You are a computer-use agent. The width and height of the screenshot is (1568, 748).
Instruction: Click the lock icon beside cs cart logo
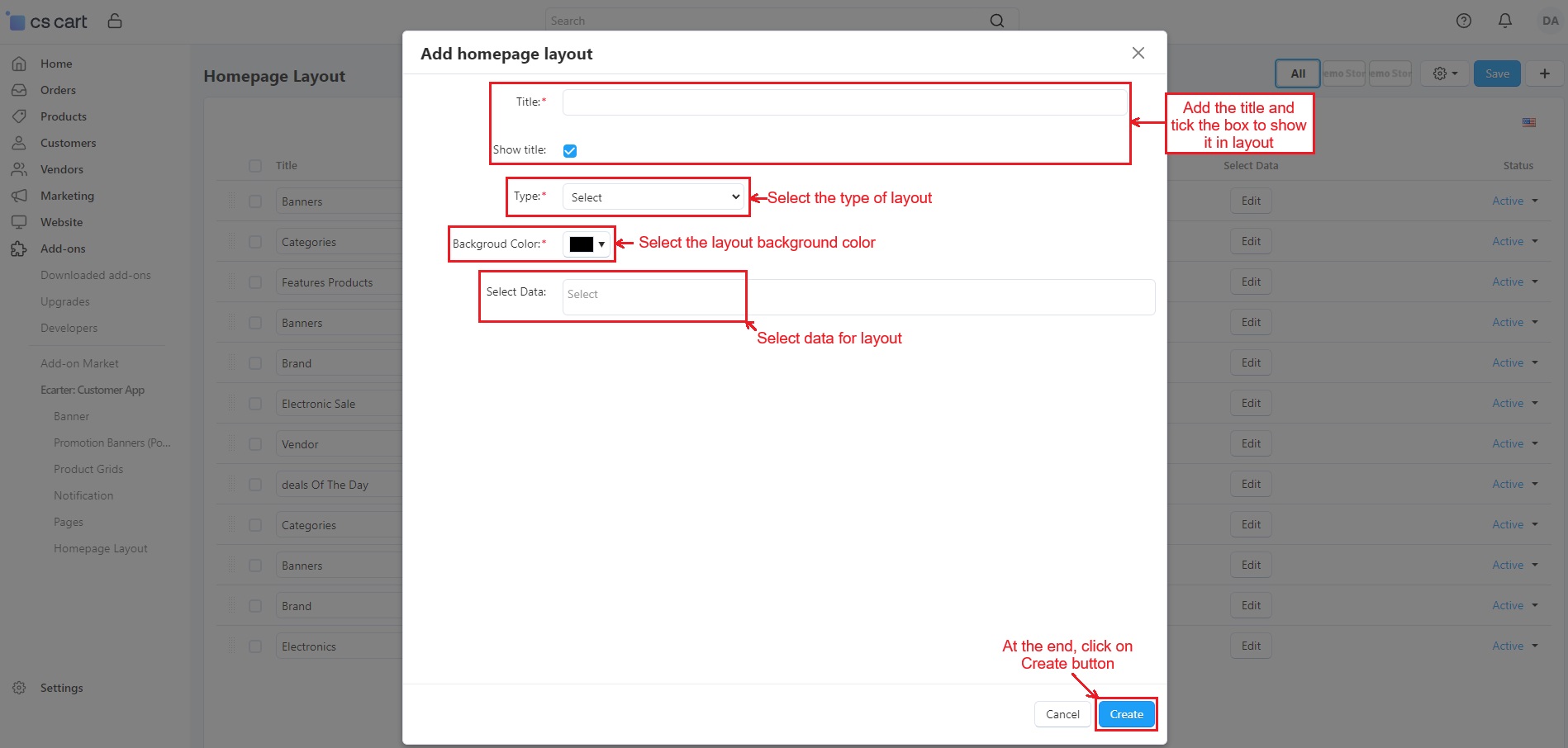[x=115, y=21]
